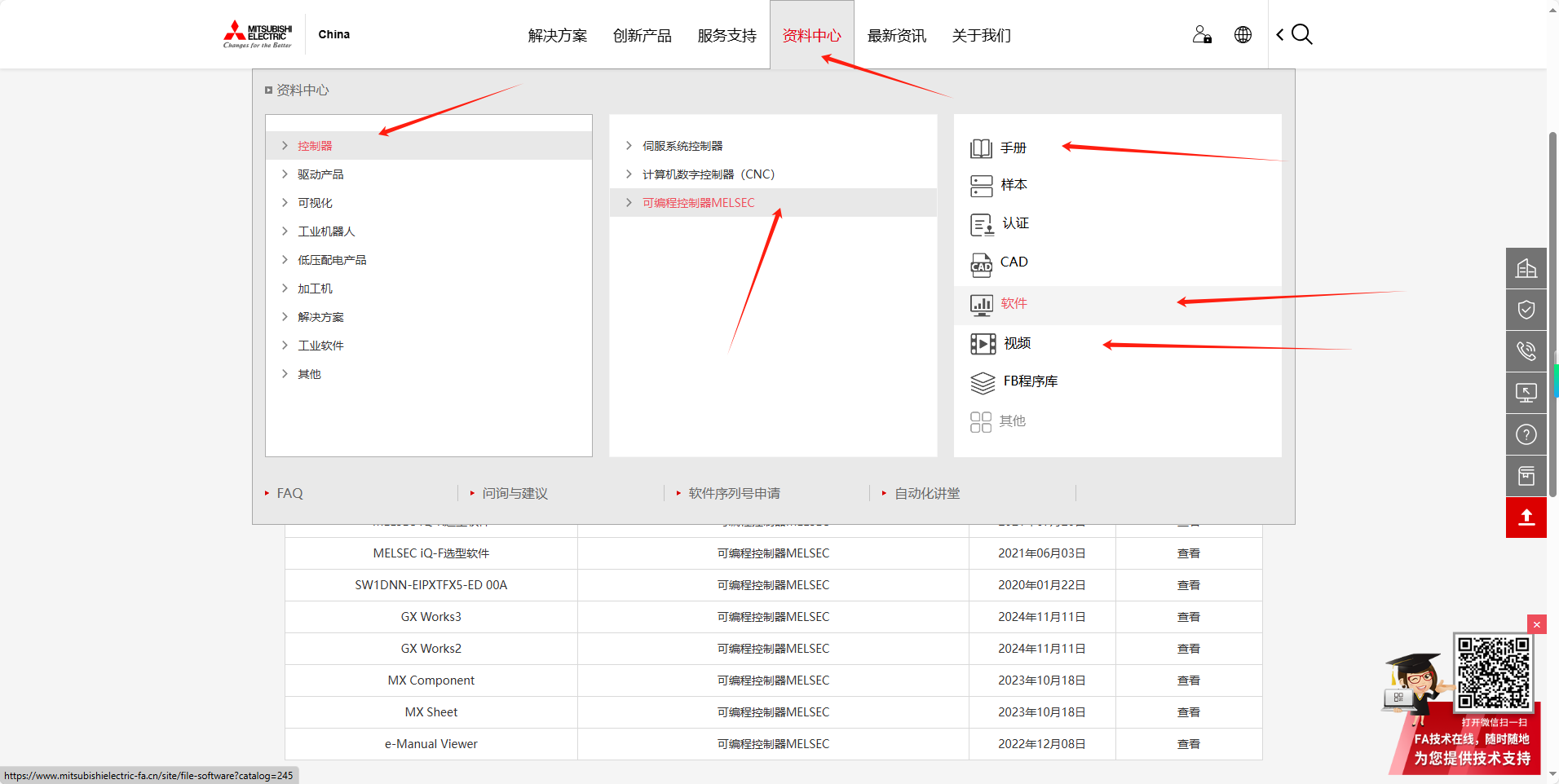View MELSEC iQ-F选型软件 row
Image resolution: width=1559 pixels, height=784 pixels.
[x=1189, y=553]
